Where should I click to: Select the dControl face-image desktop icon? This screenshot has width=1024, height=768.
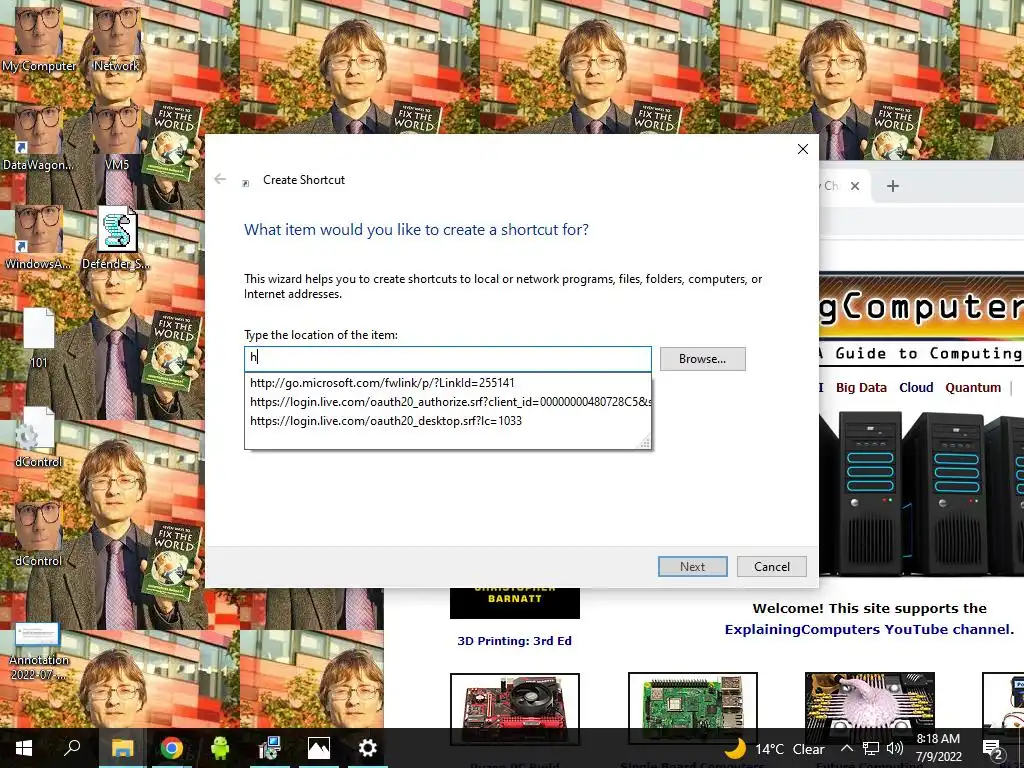[x=39, y=534]
